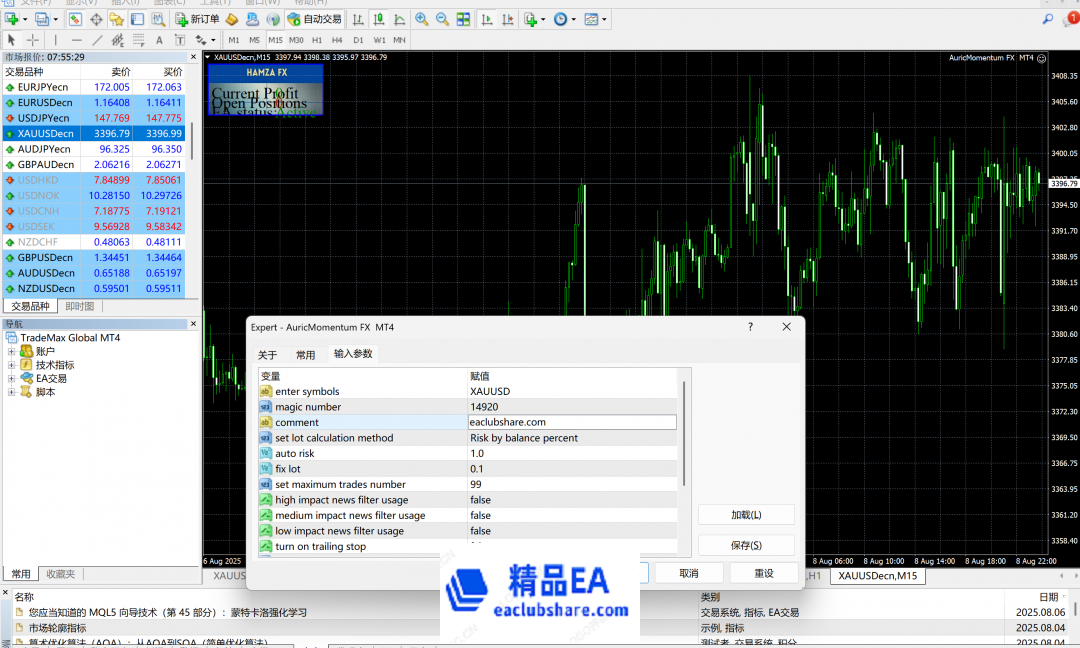Toggle the Terminal panel icon
Screen dimensions: 1080x648
click(137, 19)
